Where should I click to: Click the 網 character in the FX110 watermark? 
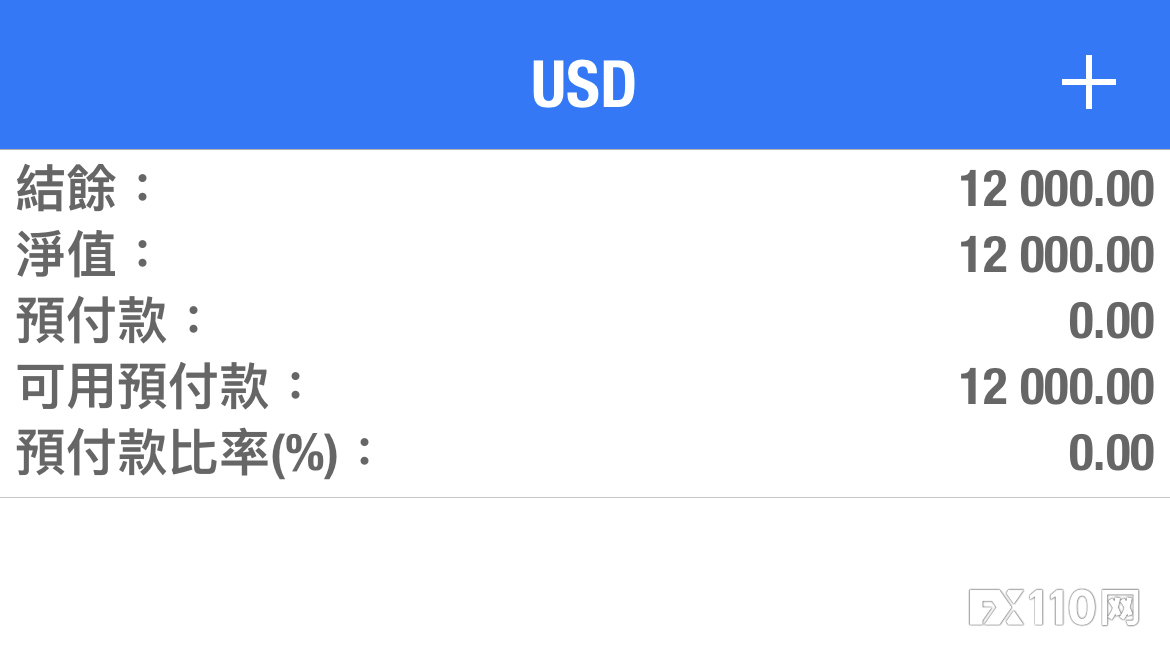[1119, 607]
